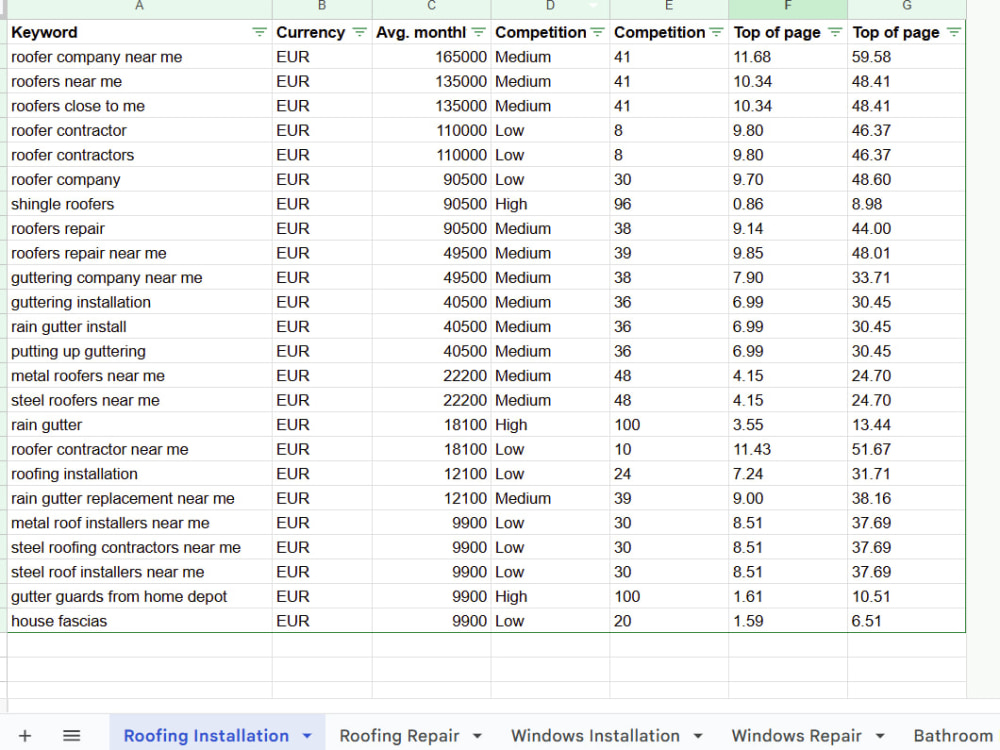Open the Avg. monthly column filter icon
Viewport: 1000px width, 750px height.
[479, 33]
